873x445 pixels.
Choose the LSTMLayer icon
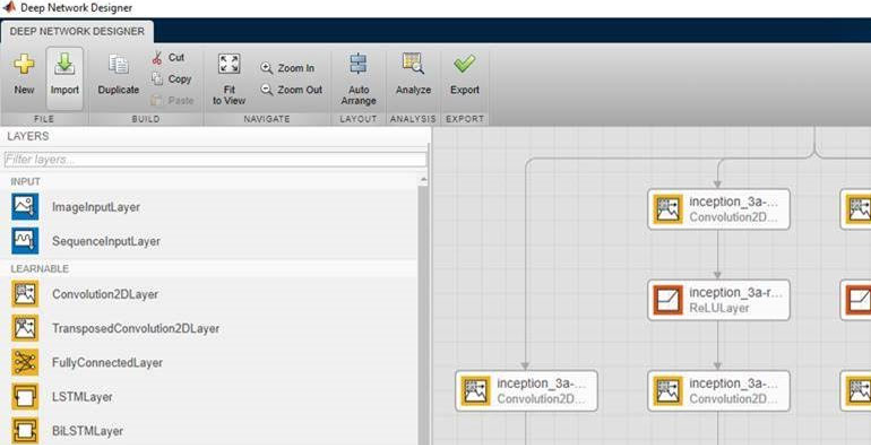25,397
